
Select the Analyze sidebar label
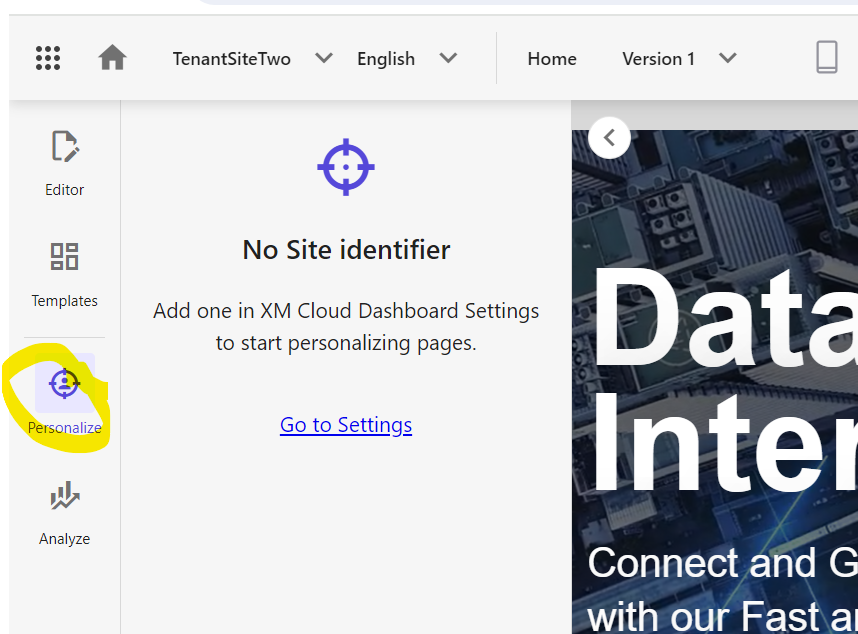coord(65,539)
